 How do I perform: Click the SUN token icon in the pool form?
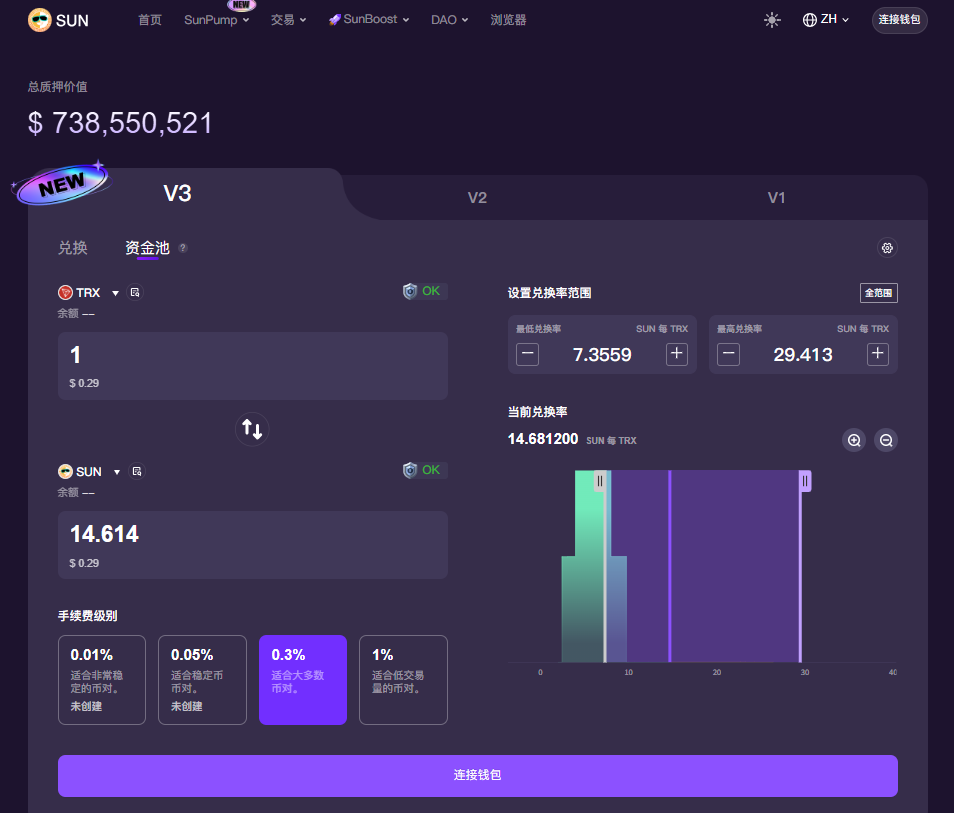[65, 472]
